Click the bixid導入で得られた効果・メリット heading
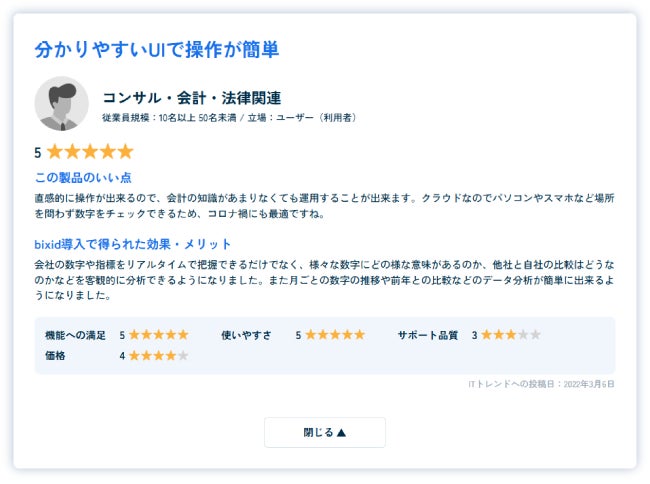The height and width of the screenshot is (484, 650). pos(133,244)
